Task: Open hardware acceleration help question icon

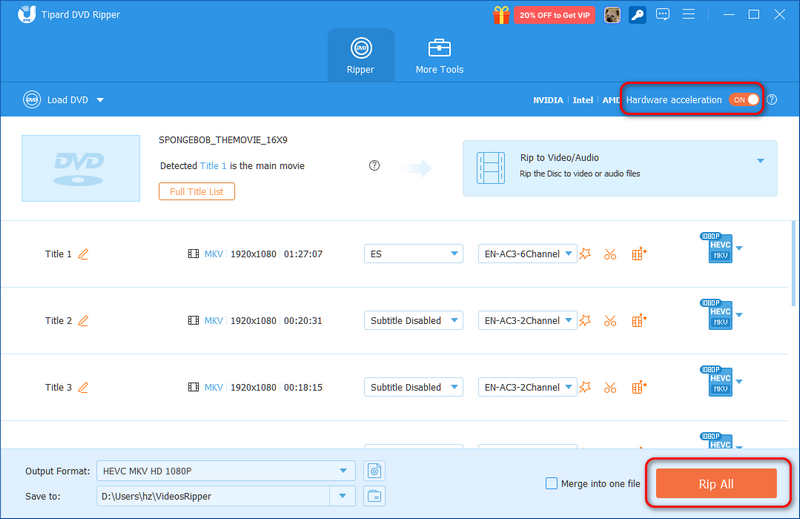Action: tap(772, 100)
